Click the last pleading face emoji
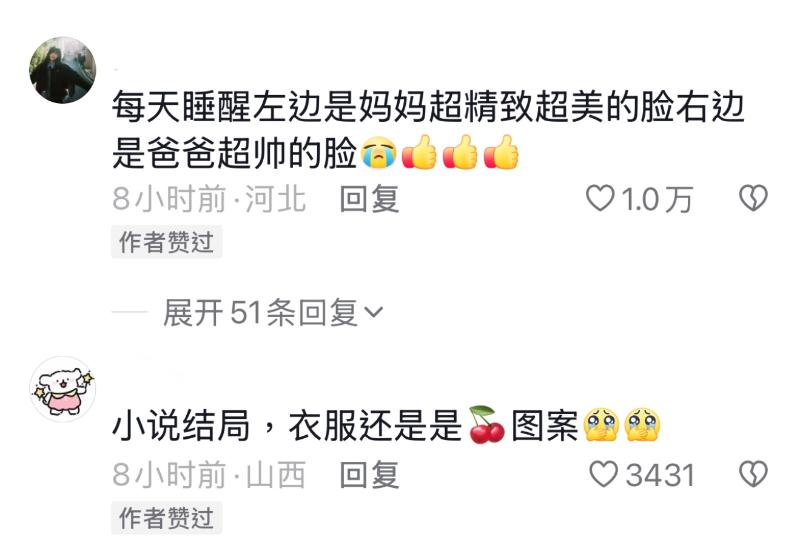The image size is (800, 557). point(642,425)
